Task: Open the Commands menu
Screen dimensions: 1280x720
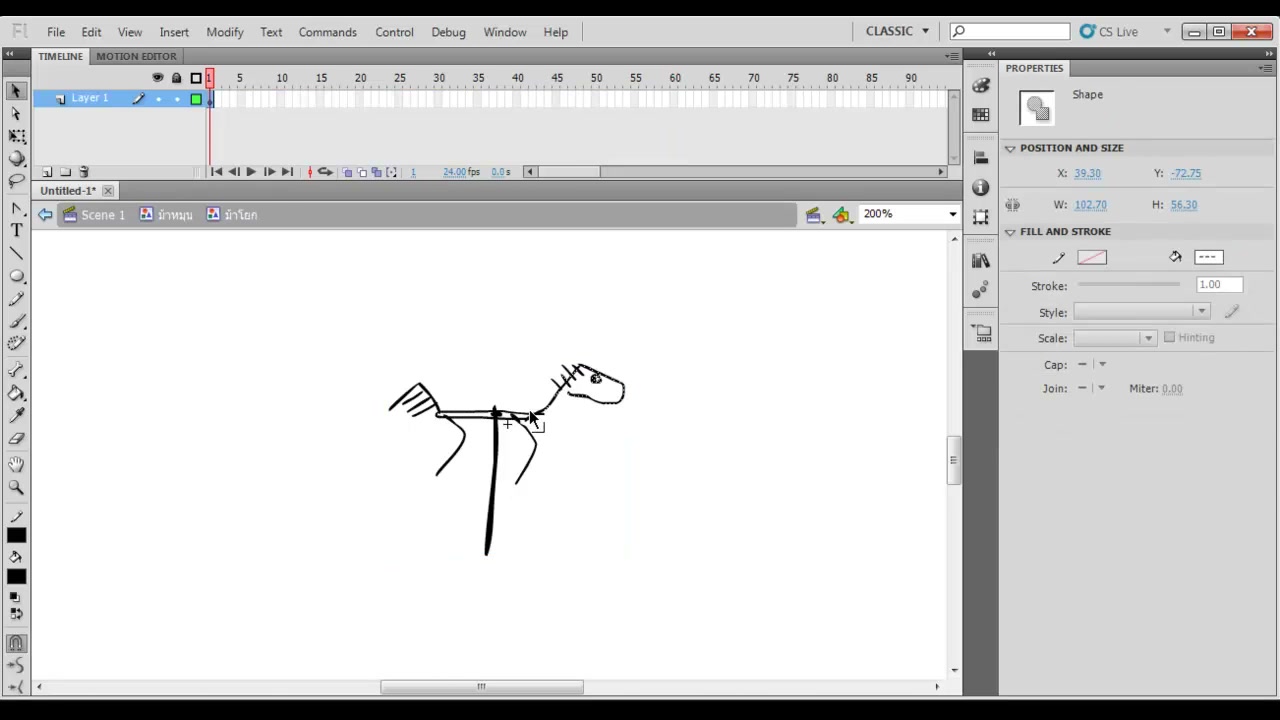Action: (x=327, y=32)
